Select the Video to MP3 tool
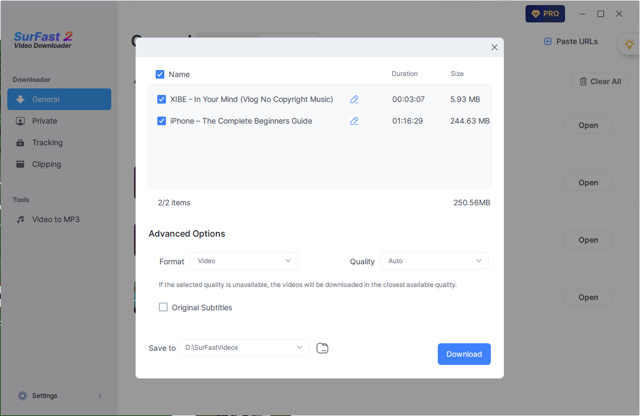 [55, 219]
